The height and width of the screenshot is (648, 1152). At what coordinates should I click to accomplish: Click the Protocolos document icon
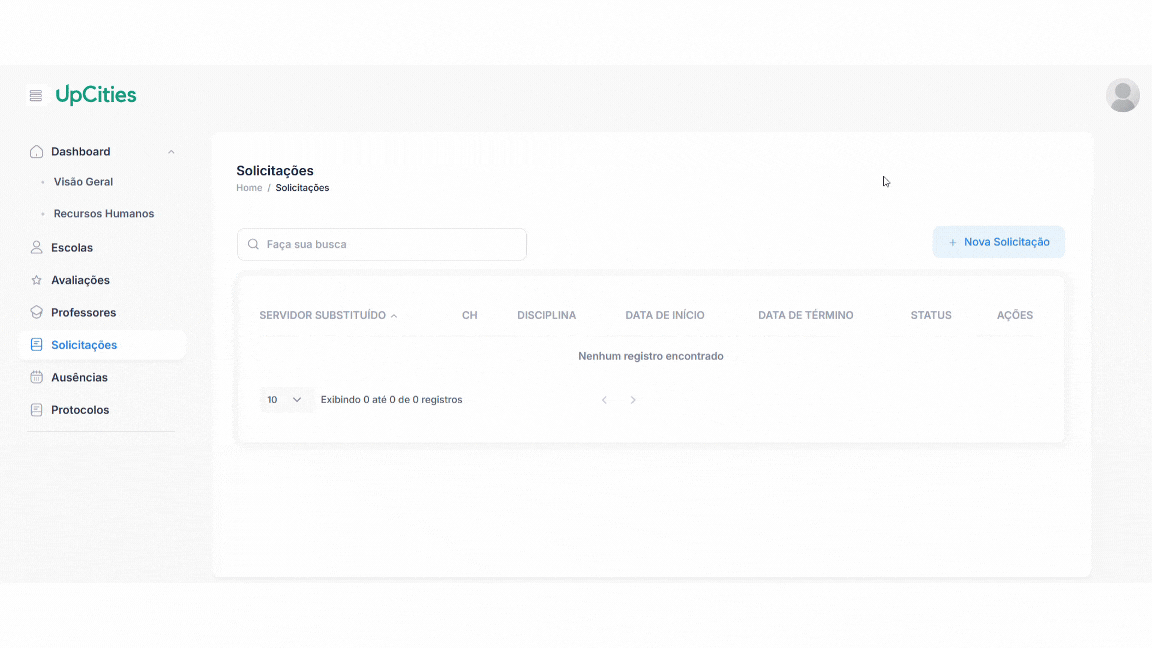coord(36,409)
